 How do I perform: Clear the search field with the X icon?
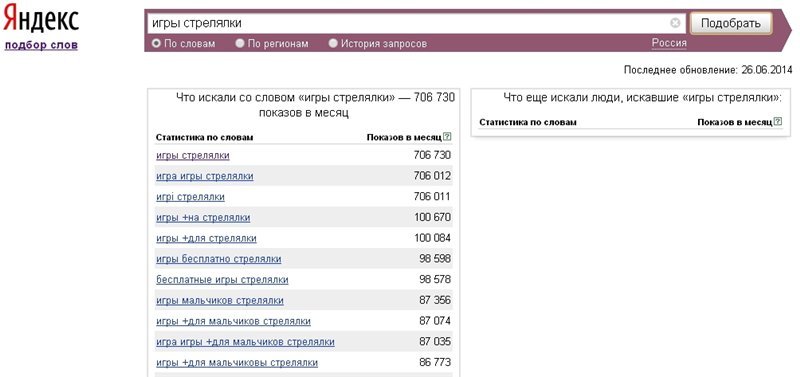coord(675,23)
